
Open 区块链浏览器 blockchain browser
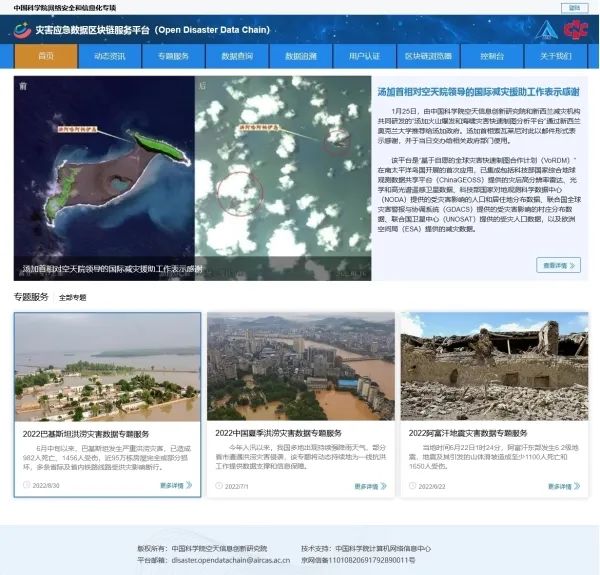[x=427, y=56]
